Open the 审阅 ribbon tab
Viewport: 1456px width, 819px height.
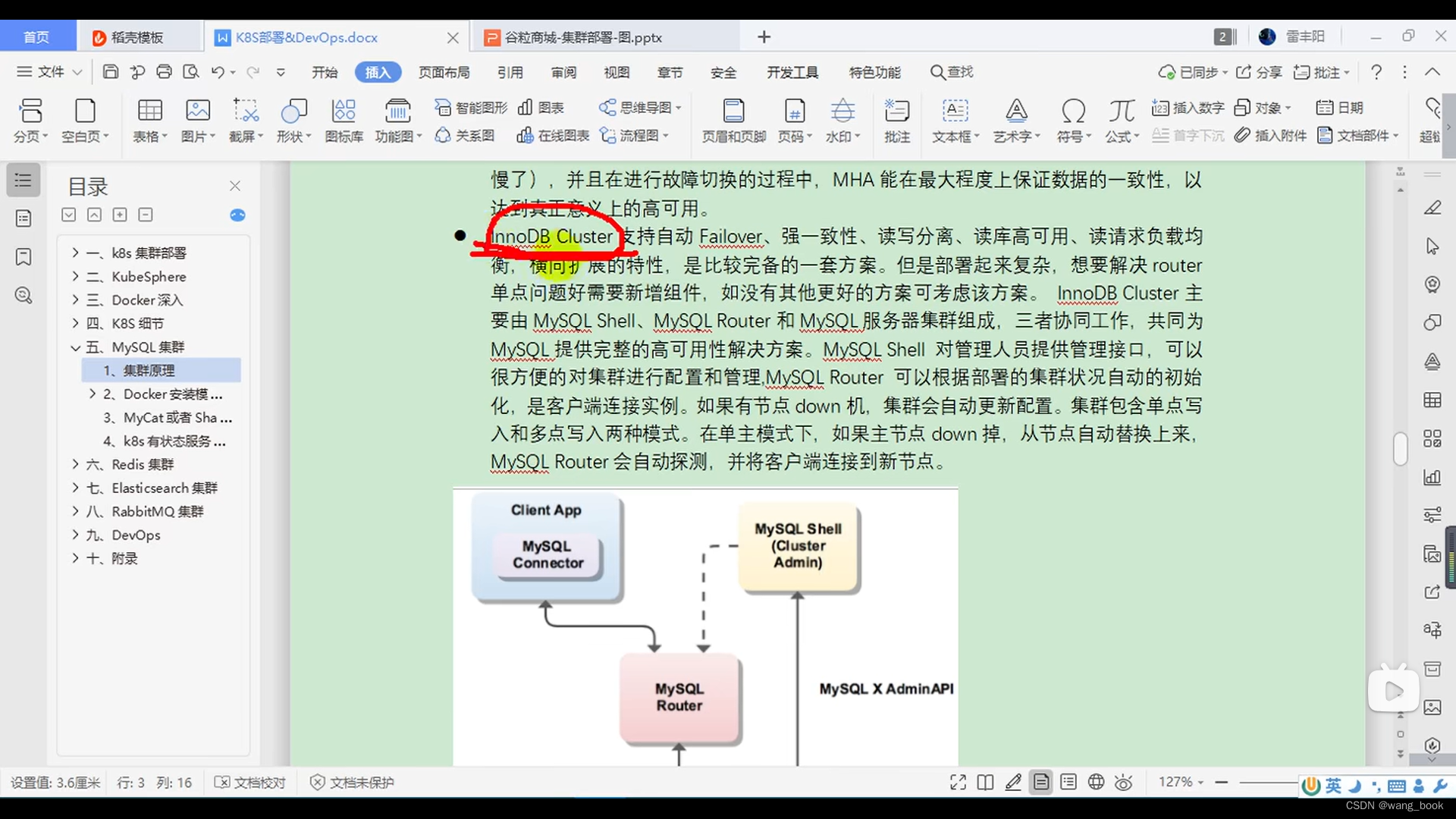pyautogui.click(x=563, y=72)
